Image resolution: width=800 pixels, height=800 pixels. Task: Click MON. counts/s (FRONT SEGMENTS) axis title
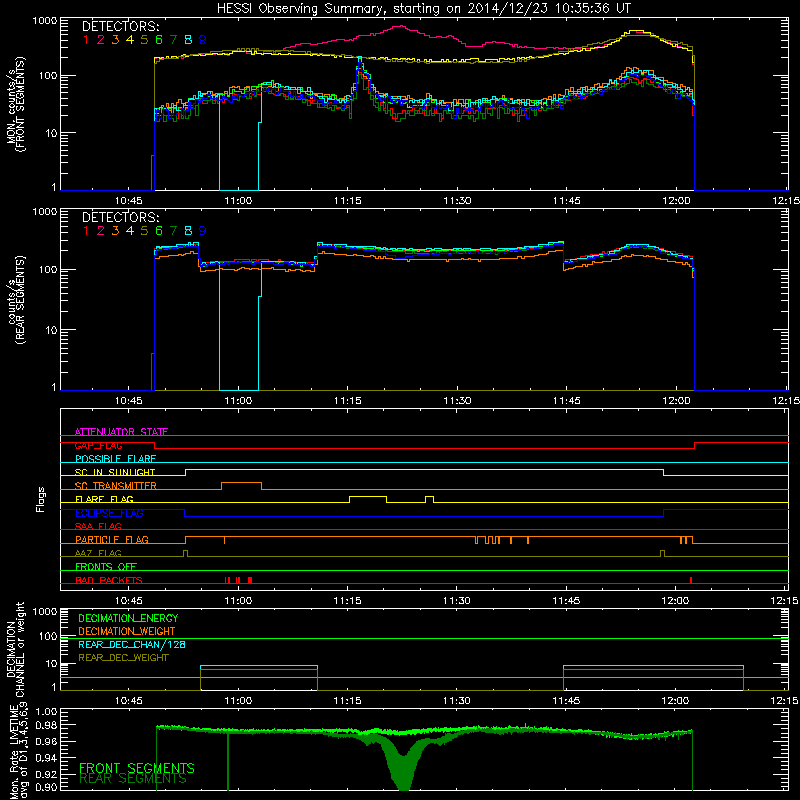tap(15, 105)
